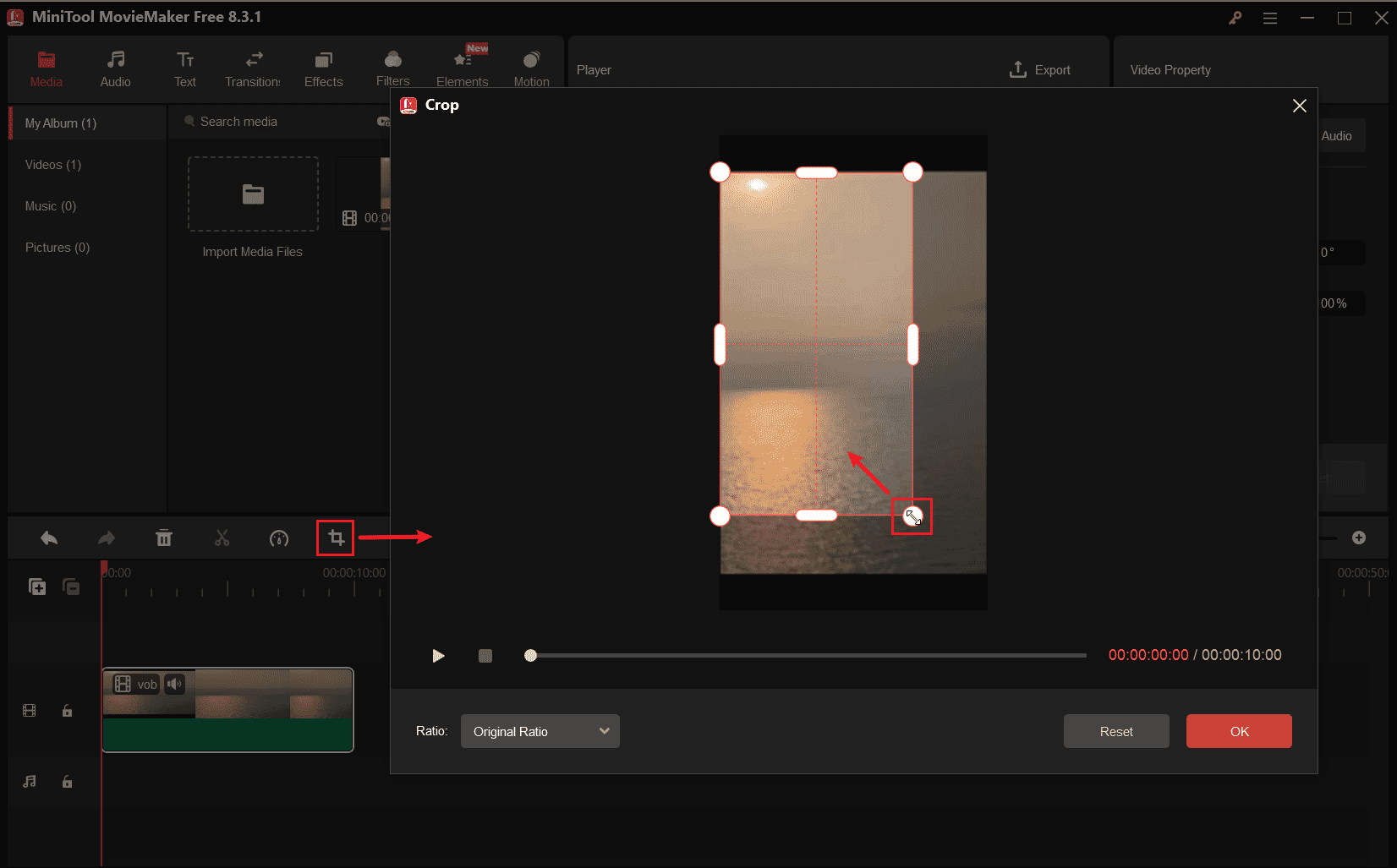The height and width of the screenshot is (868, 1397).
Task: Click the Crop tool icon in toolbar
Action: coord(336,538)
